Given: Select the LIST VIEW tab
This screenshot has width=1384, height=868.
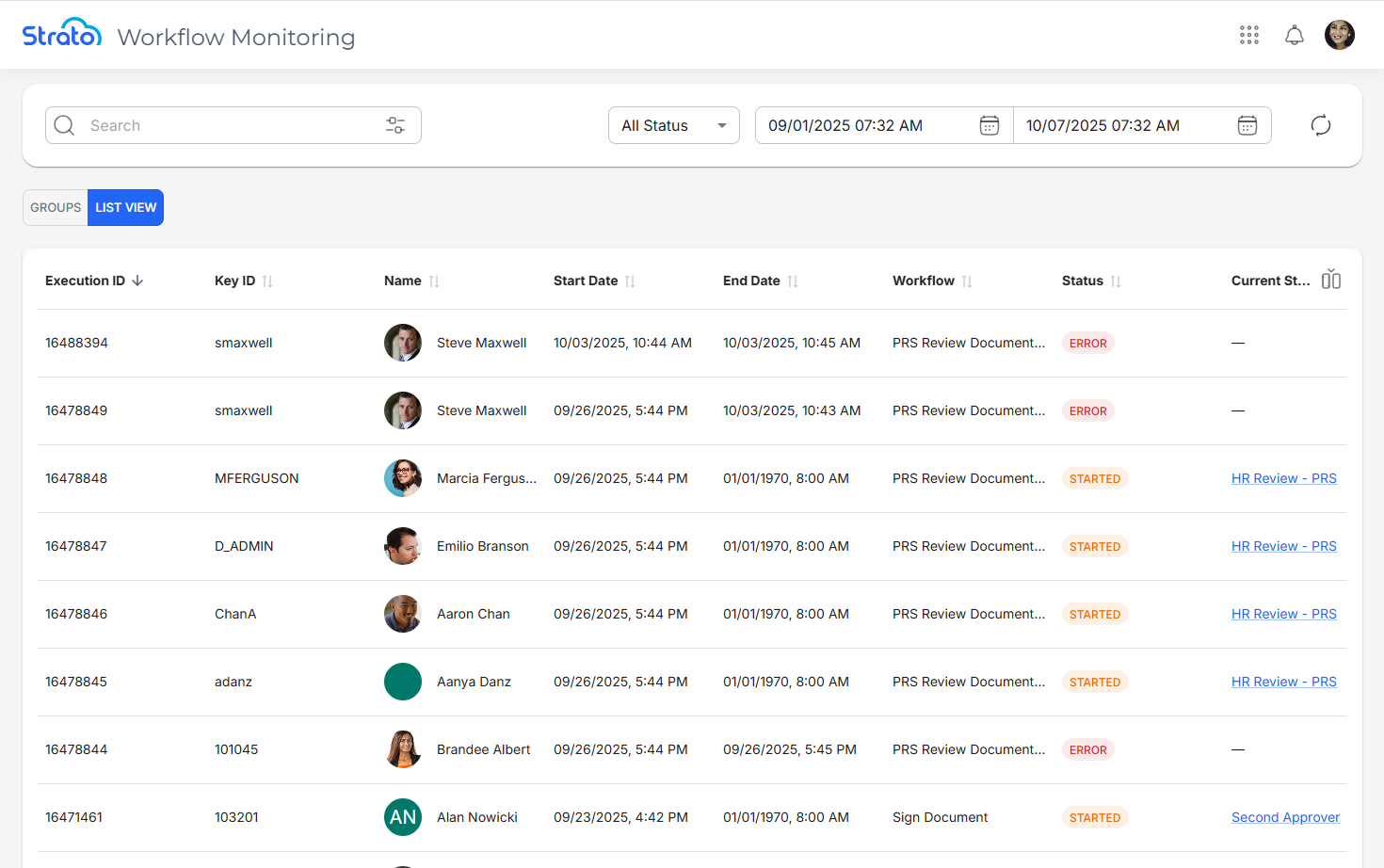Looking at the screenshot, I should coord(125,207).
